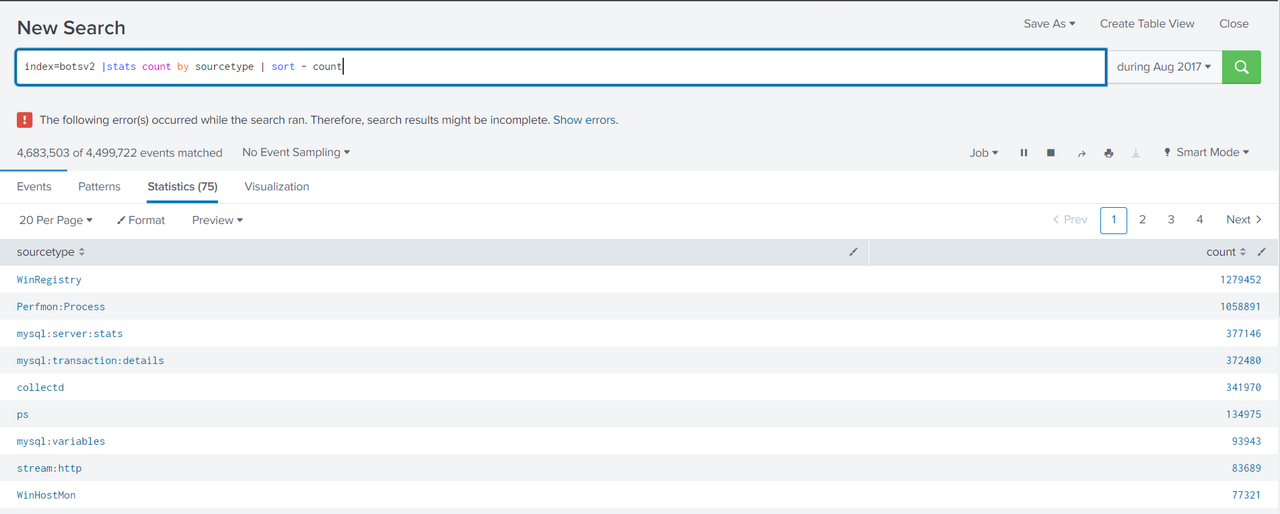Stop the search job

1051,153
